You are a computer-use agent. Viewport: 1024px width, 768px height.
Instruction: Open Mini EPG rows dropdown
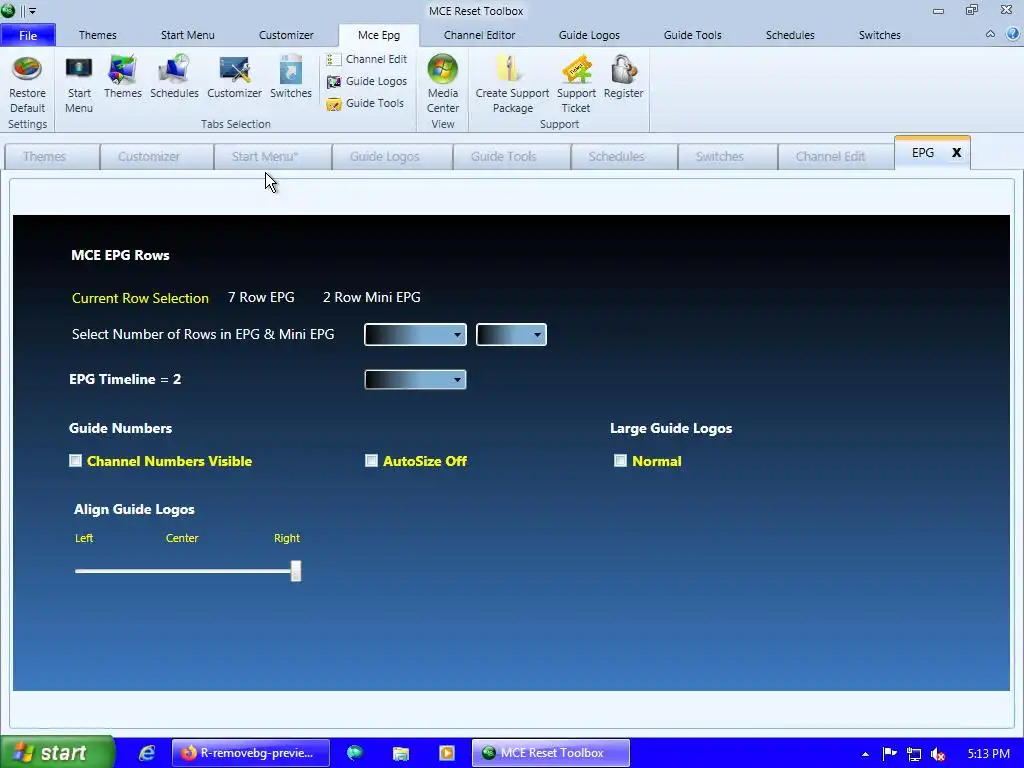(511, 334)
